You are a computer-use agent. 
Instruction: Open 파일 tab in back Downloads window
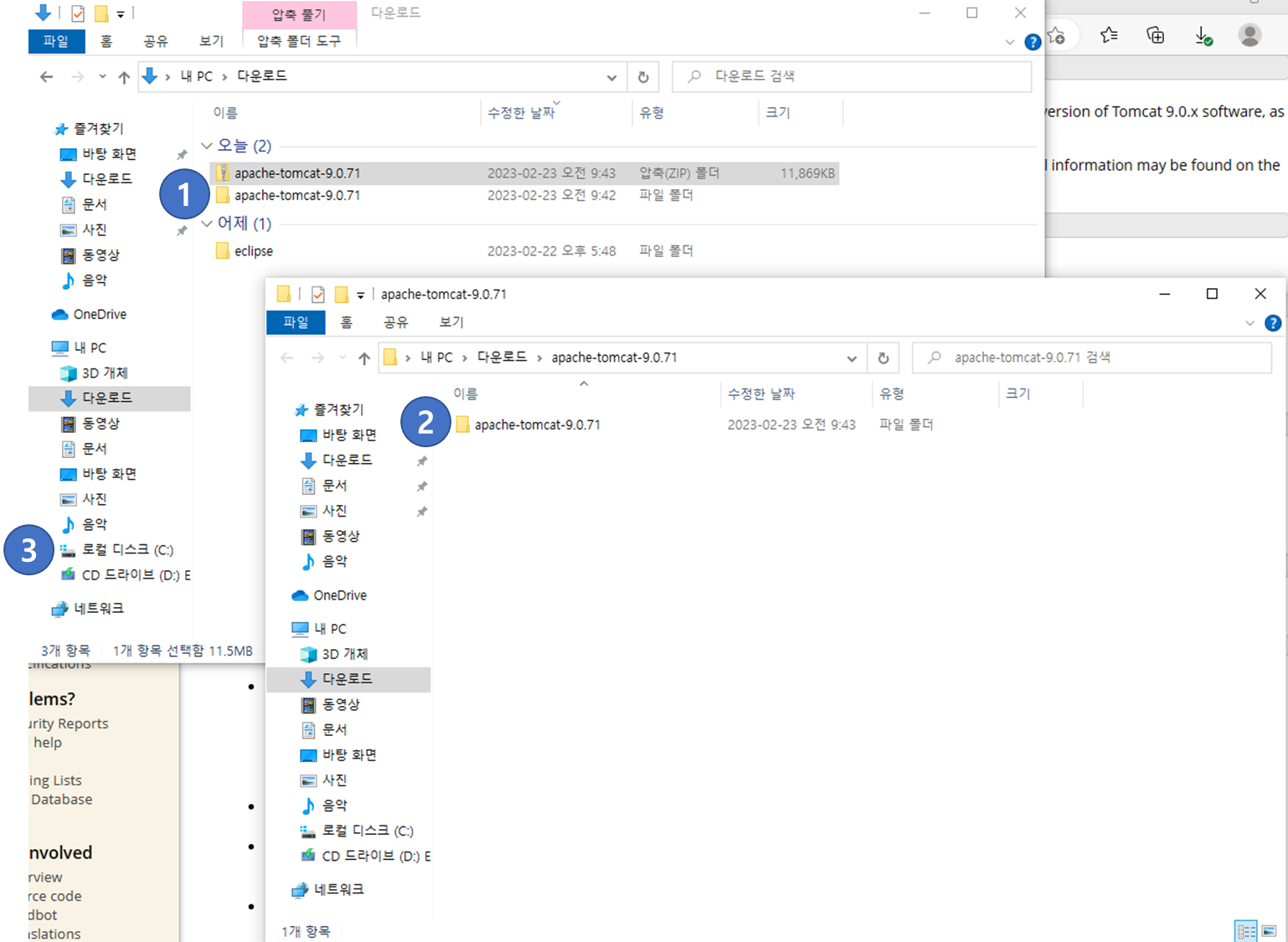(56, 41)
